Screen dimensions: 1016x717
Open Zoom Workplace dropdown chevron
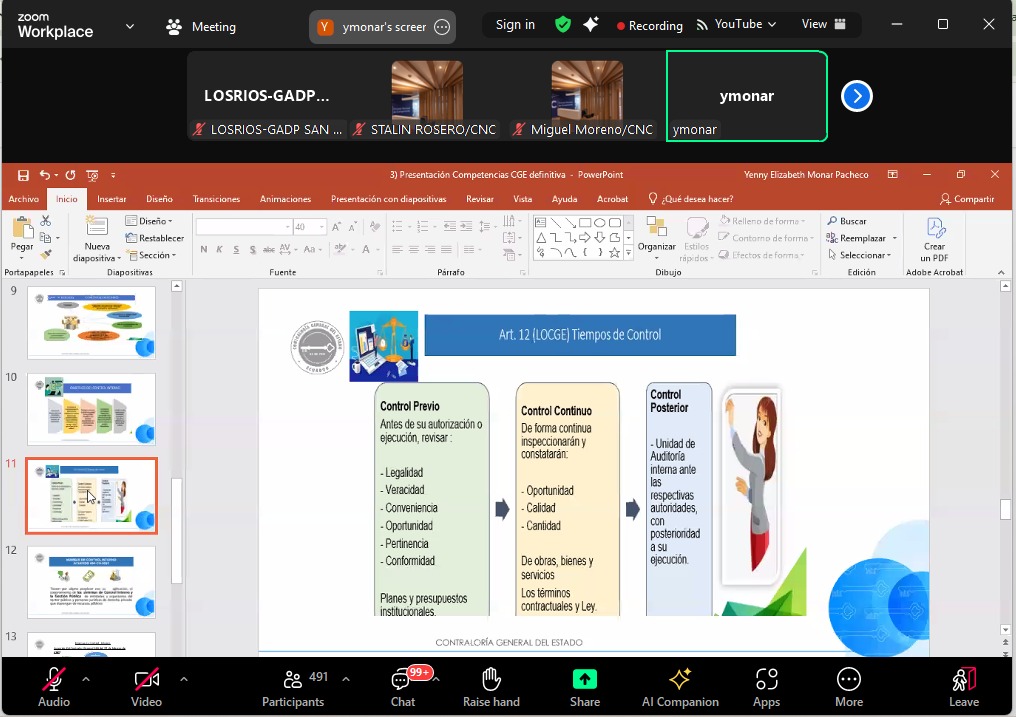pos(130,27)
